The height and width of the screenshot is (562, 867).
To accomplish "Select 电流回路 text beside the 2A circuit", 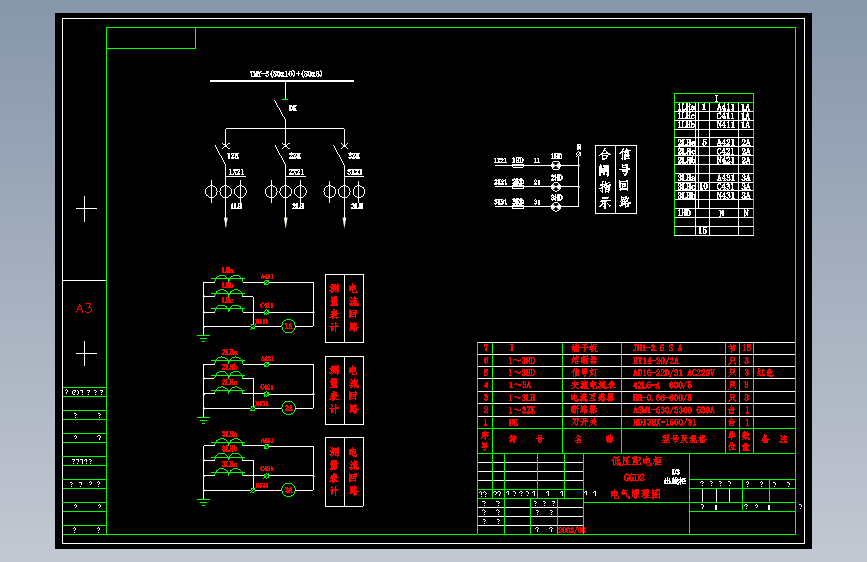I will [x=354, y=390].
